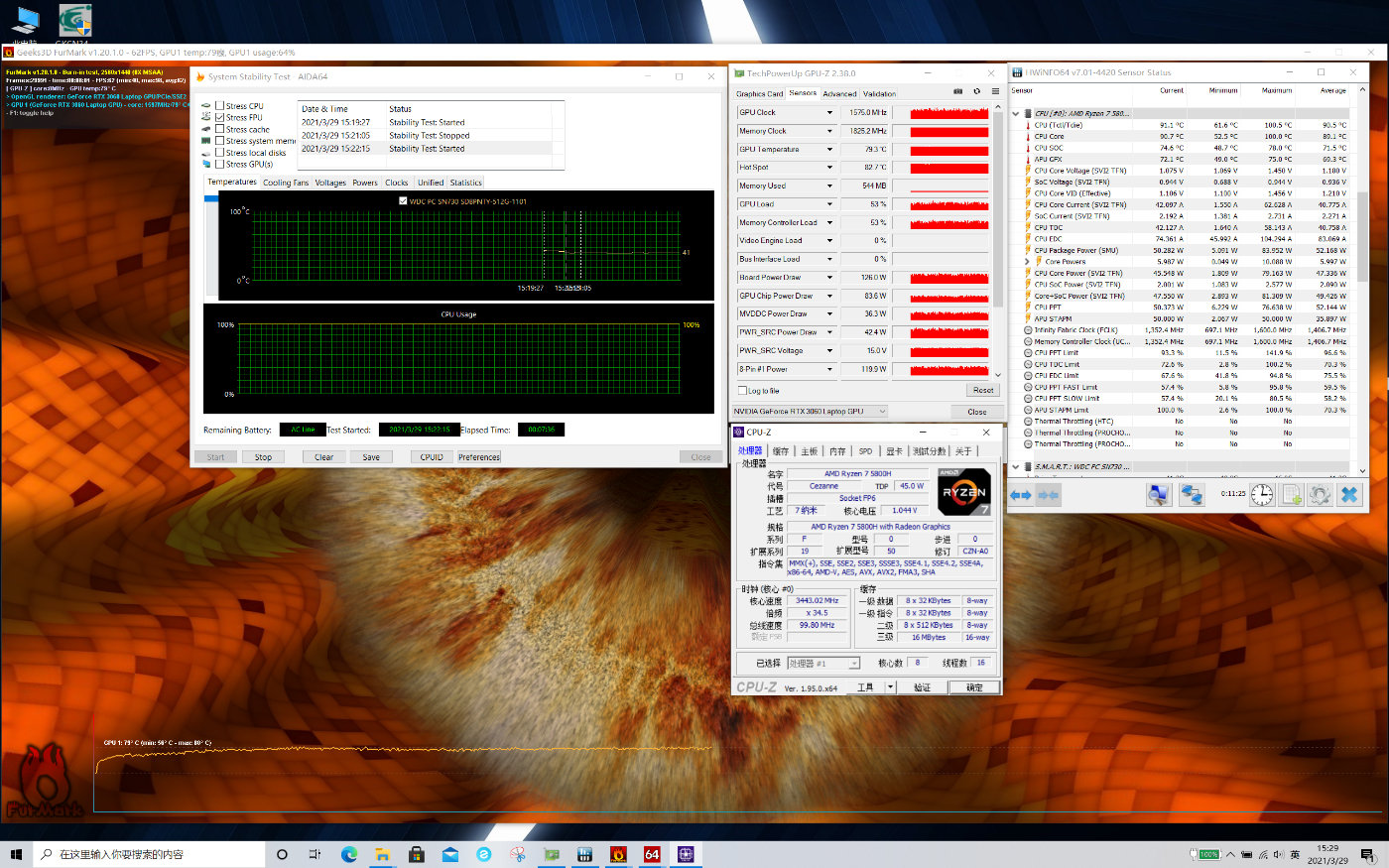Image resolution: width=1389 pixels, height=868 pixels.
Task: Open the Cooling Fans tab in AIDA64
Action: (286, 183)
